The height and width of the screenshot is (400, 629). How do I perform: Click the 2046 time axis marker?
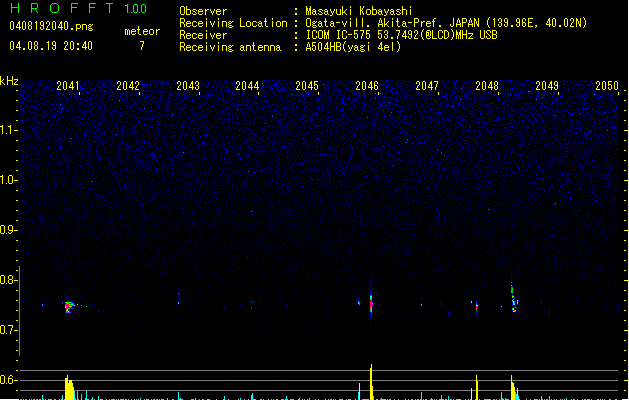pos(367,86)
